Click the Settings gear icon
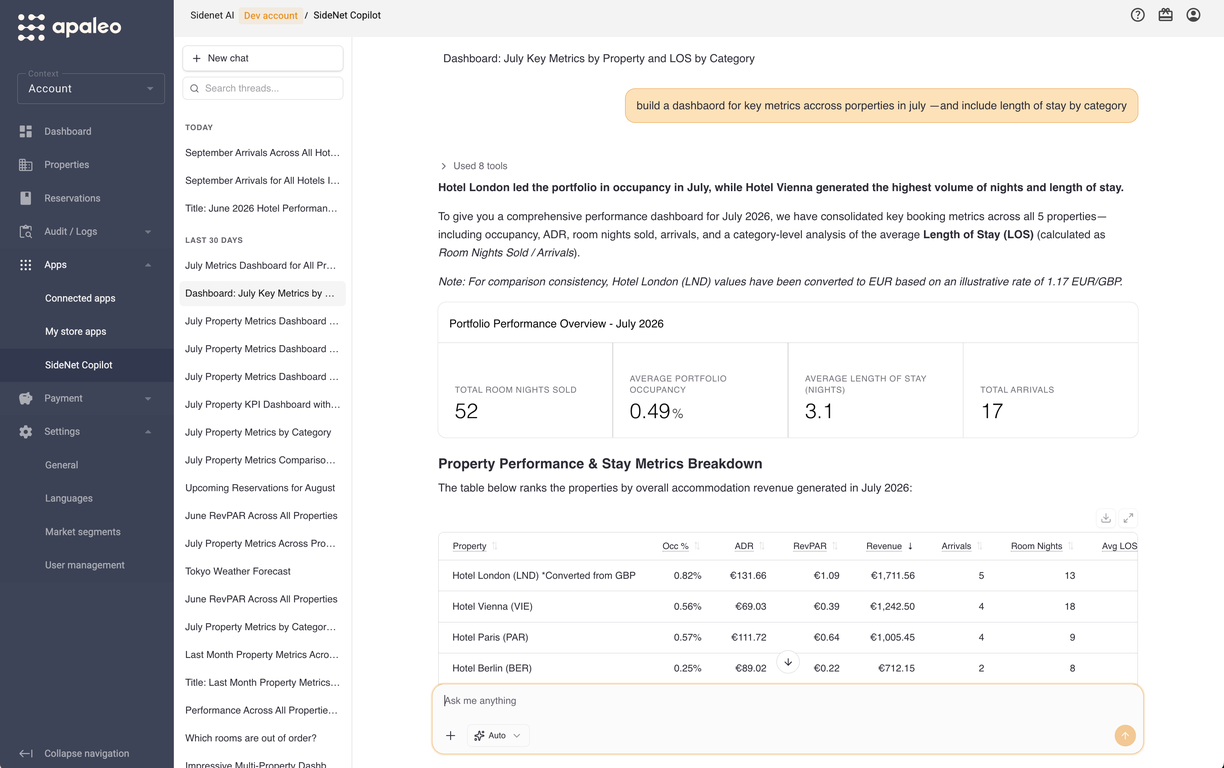 coord(26,432)
